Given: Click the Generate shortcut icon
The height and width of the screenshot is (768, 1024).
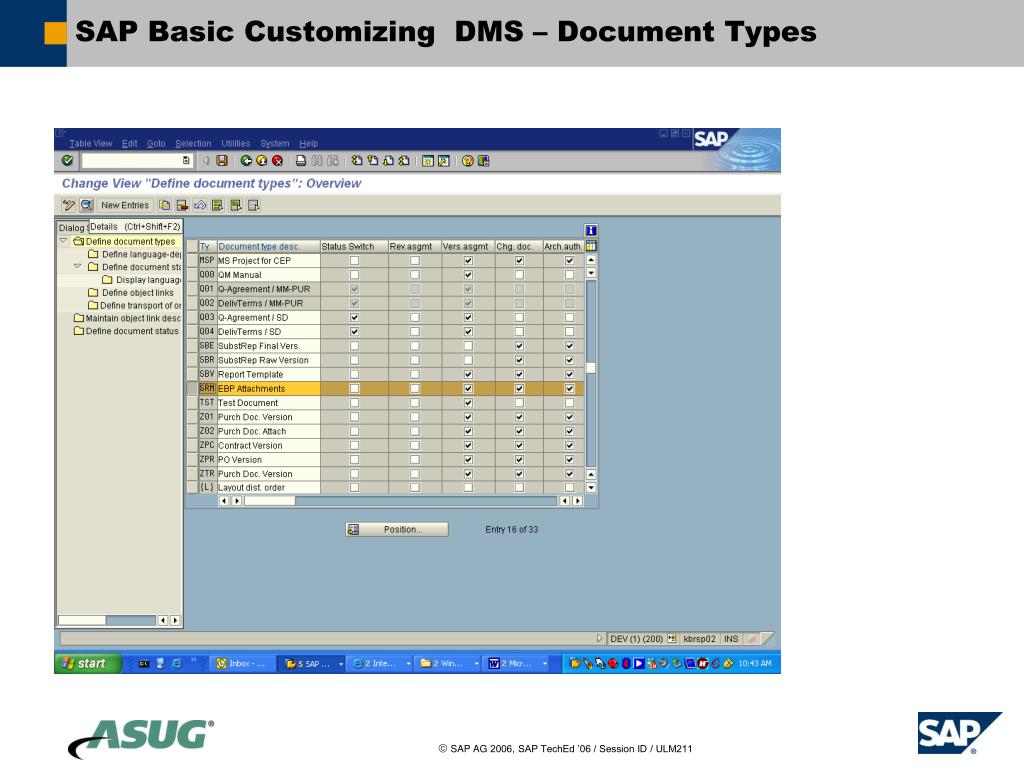Looking at the screenshot, I should coord(443,161).
